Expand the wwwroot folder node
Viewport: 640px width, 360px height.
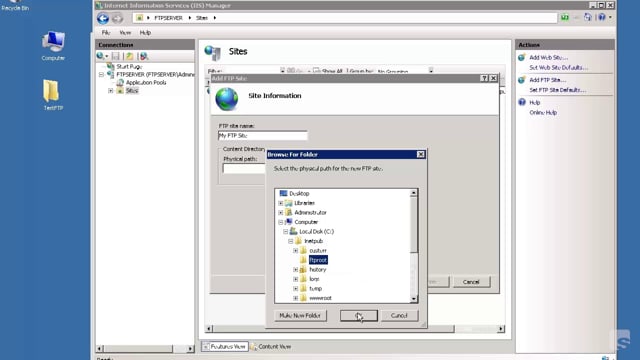tap(296, 298)
